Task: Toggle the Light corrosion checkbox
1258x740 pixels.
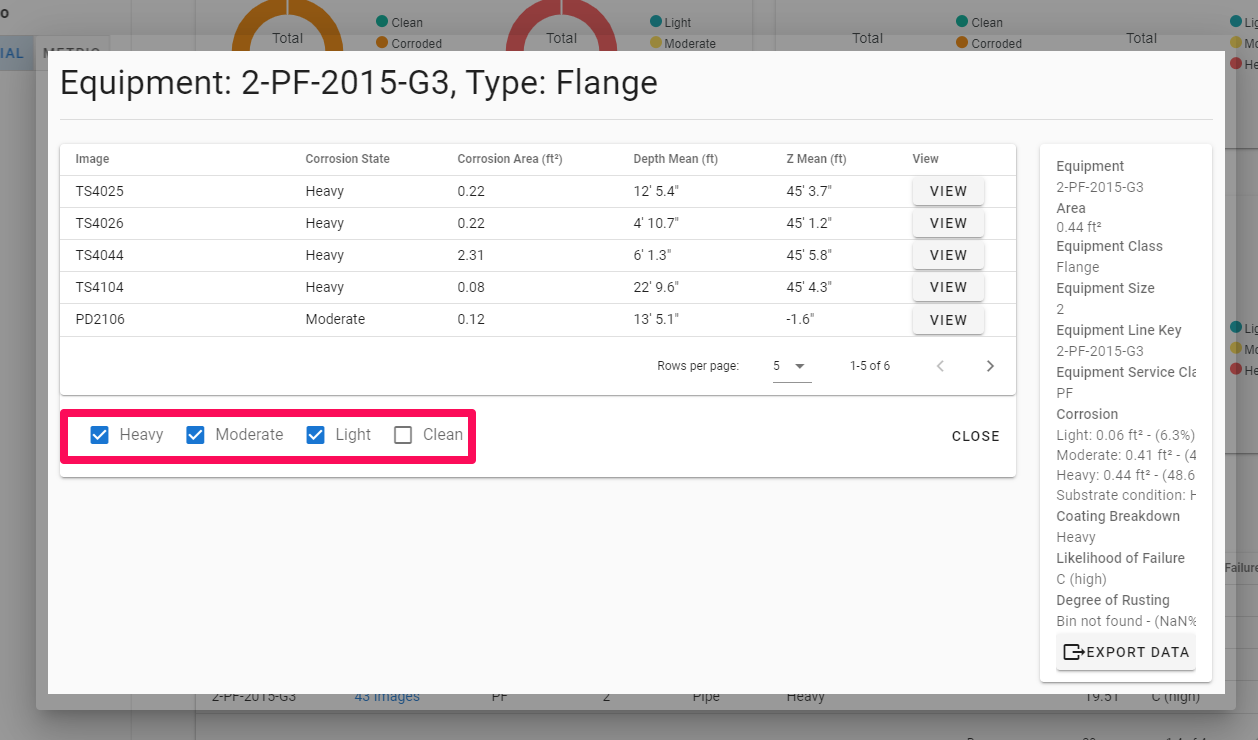Action: click(x=316, y=435)
